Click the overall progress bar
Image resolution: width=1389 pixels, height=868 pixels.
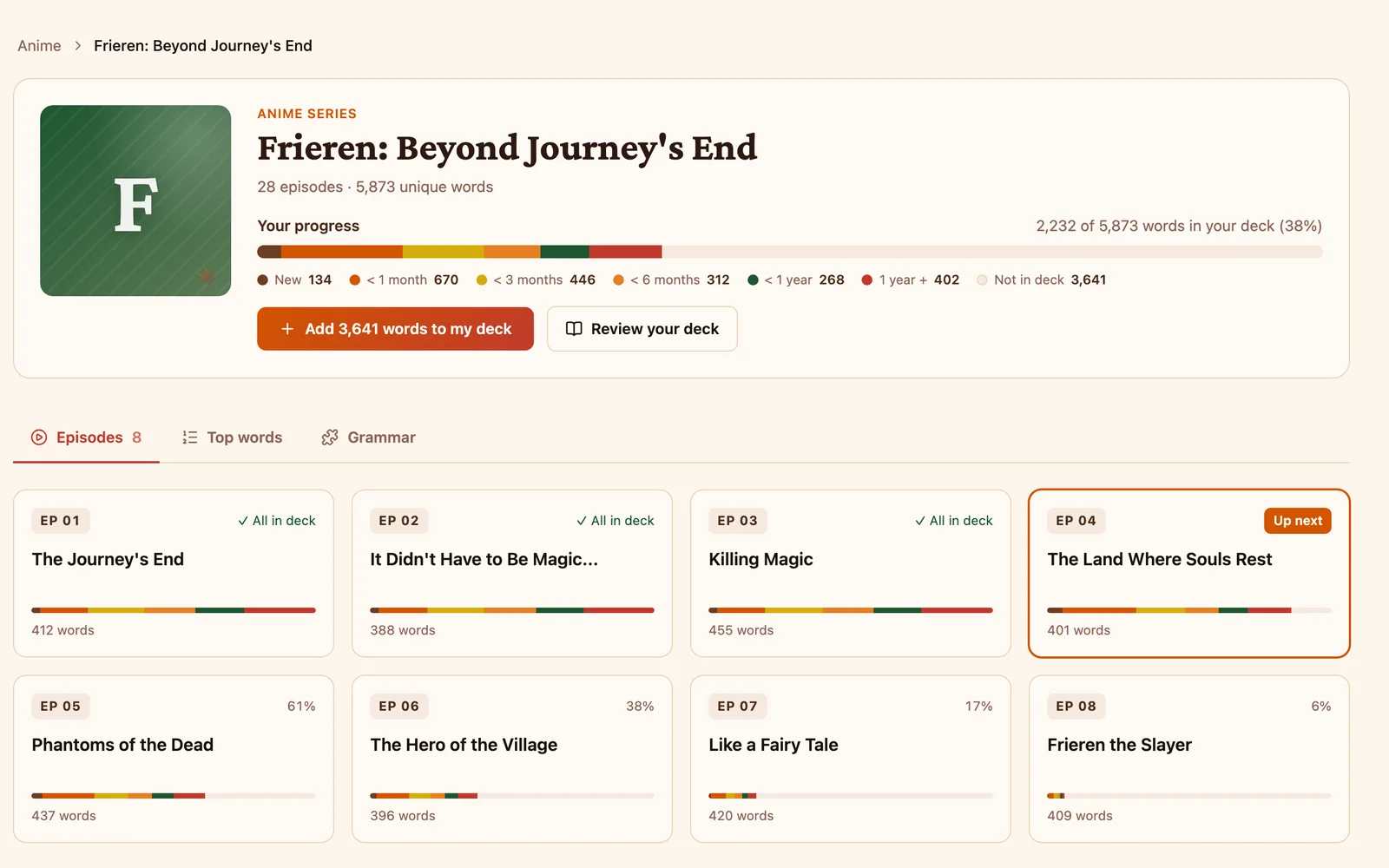(x=789, y=252)
